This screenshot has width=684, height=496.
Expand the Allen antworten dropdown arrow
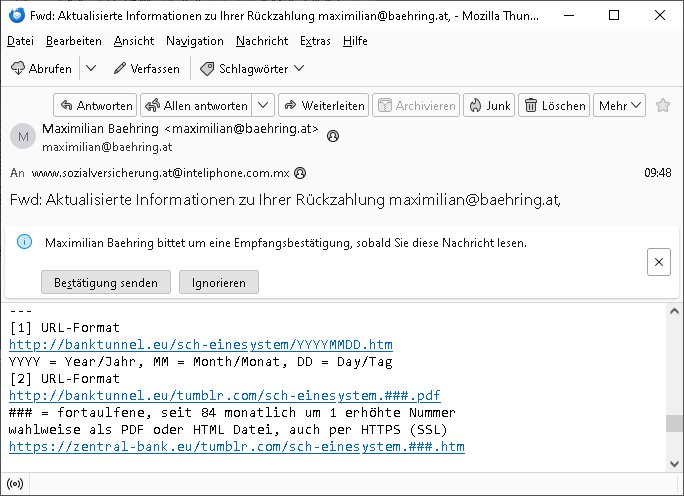point(263,105)
